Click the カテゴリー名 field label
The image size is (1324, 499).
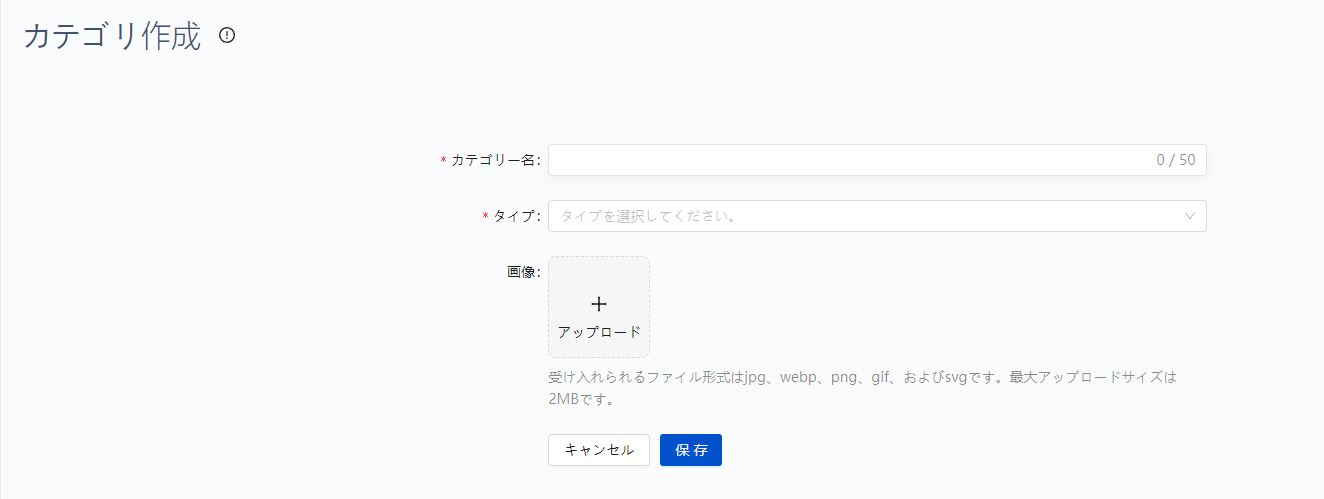click(x=495, y=160)
